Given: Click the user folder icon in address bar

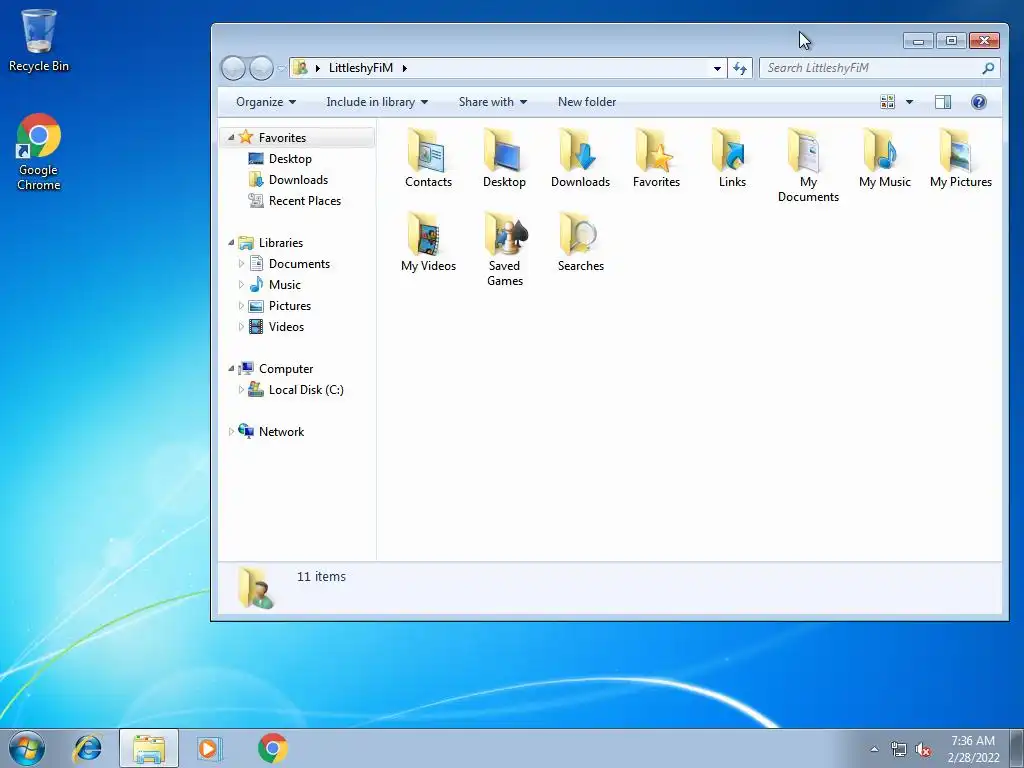Looking at the screenshot, I should 300,67.
